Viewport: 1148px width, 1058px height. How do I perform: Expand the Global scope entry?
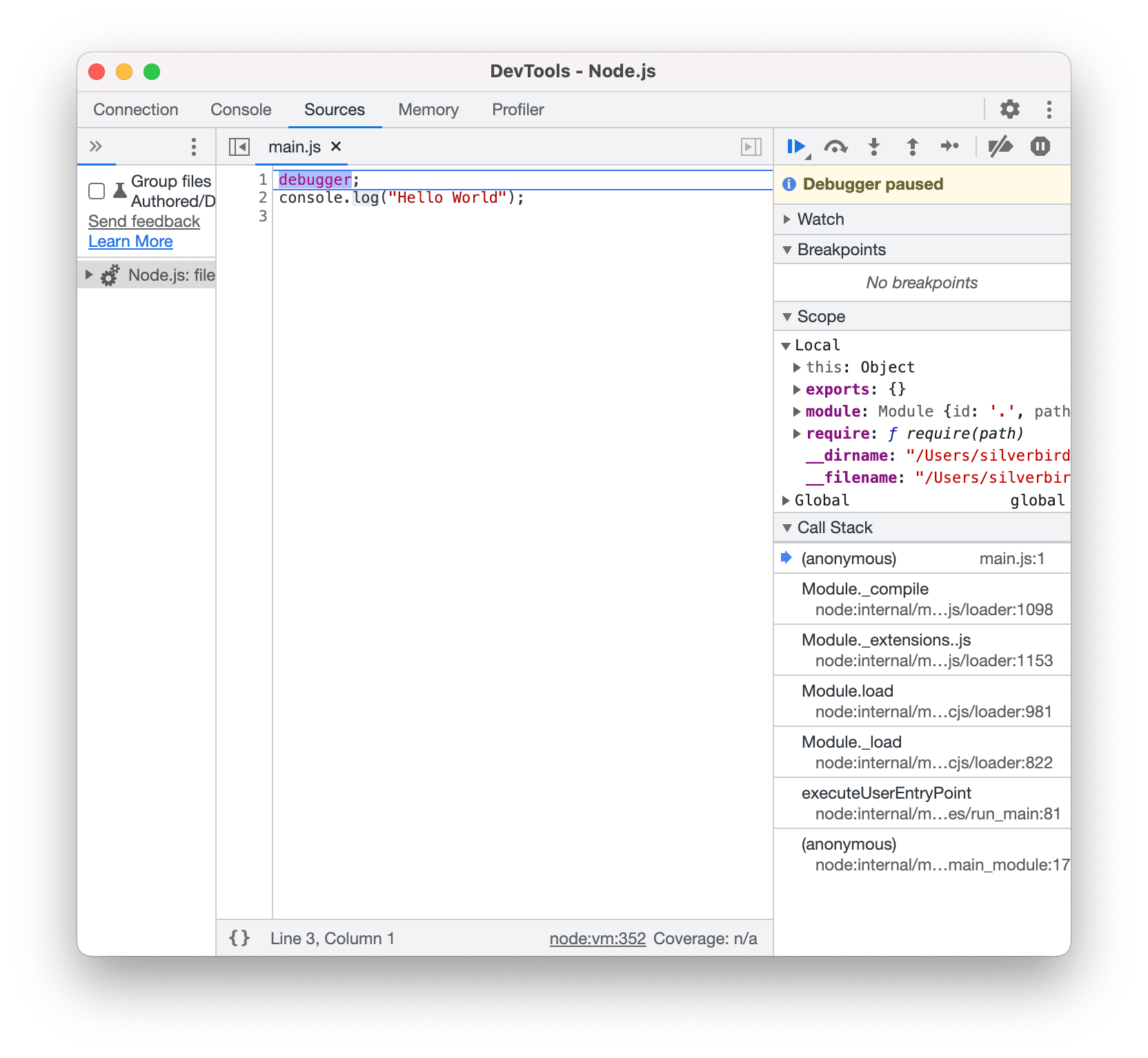[786, 500]
